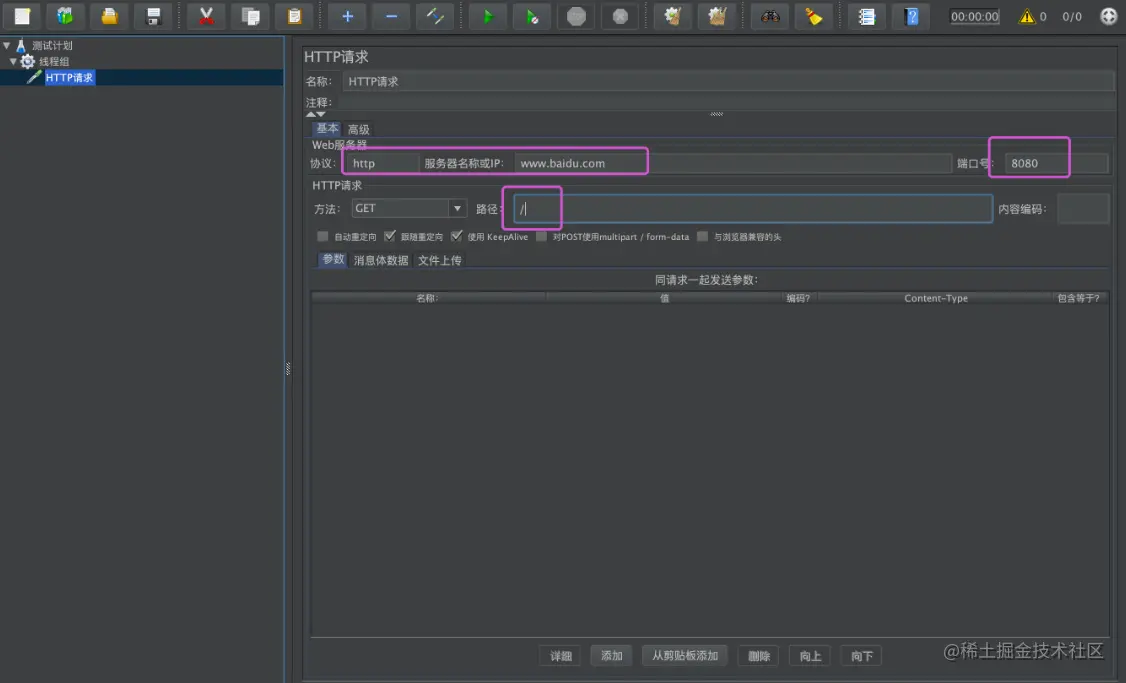Click the 0/0 thread count indicator
The height and width of the screenshot is (683, 1126).
(1072, 16)
